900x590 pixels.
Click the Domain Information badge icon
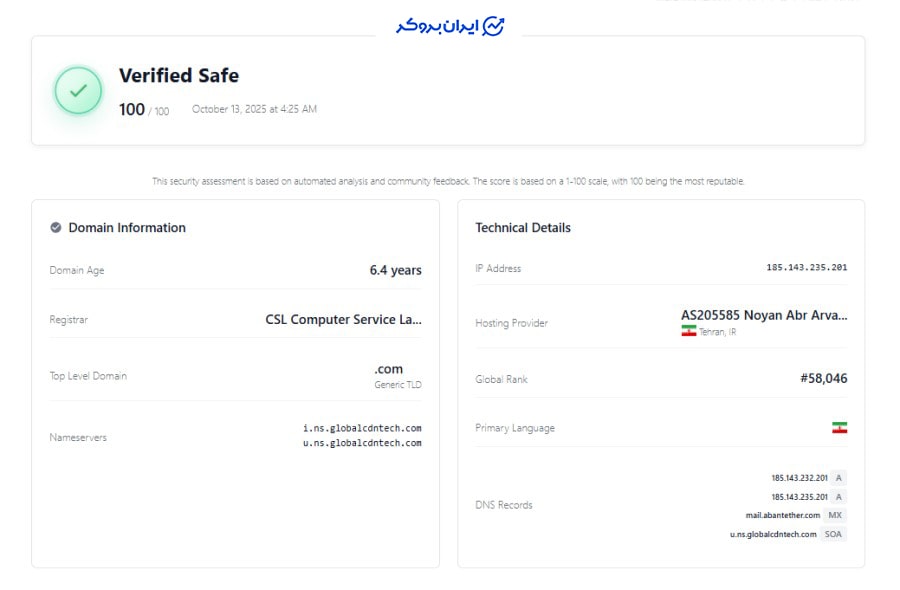56,228
